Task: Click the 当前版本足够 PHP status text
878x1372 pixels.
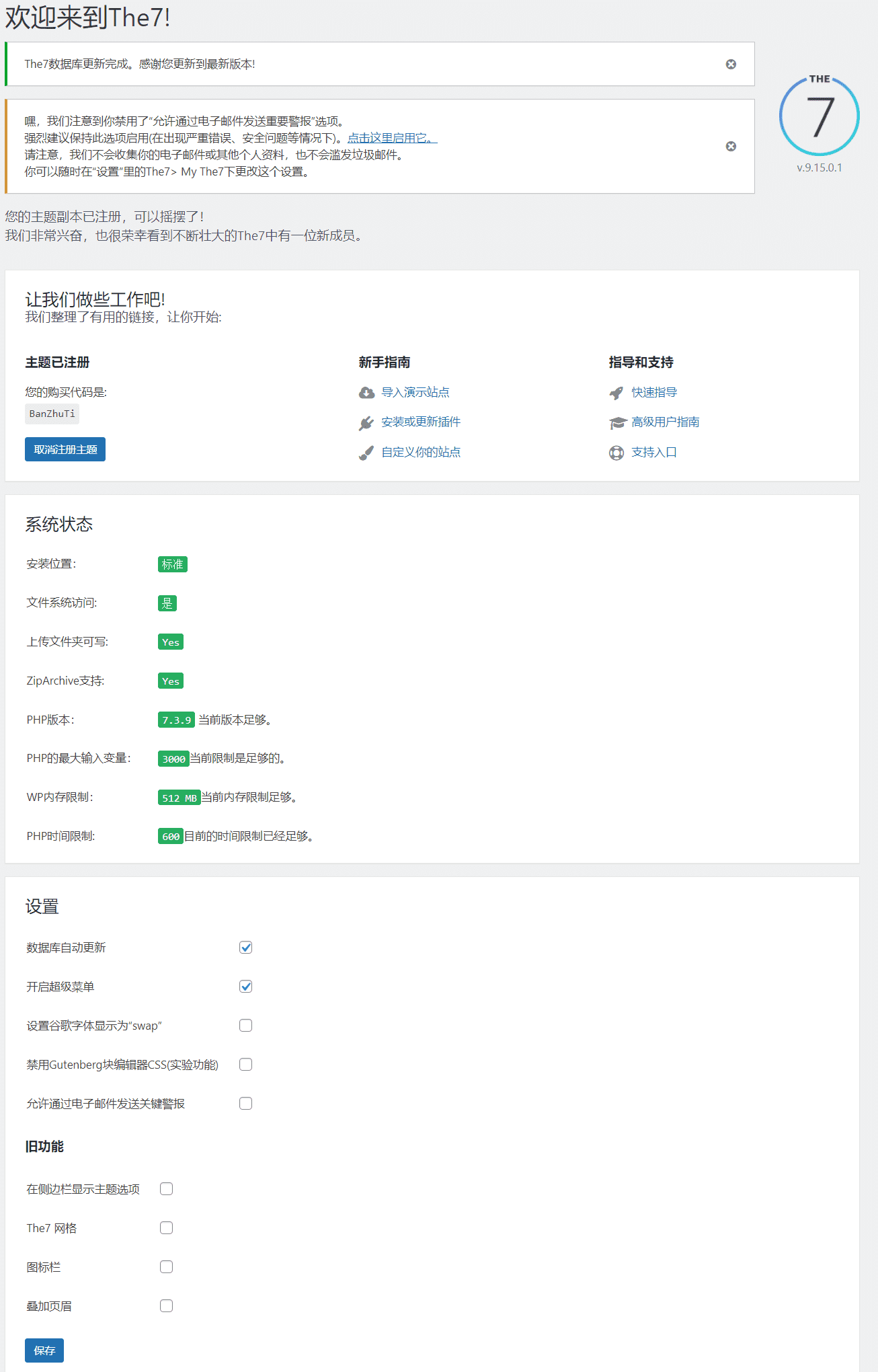Action: (x=235, y=720)
